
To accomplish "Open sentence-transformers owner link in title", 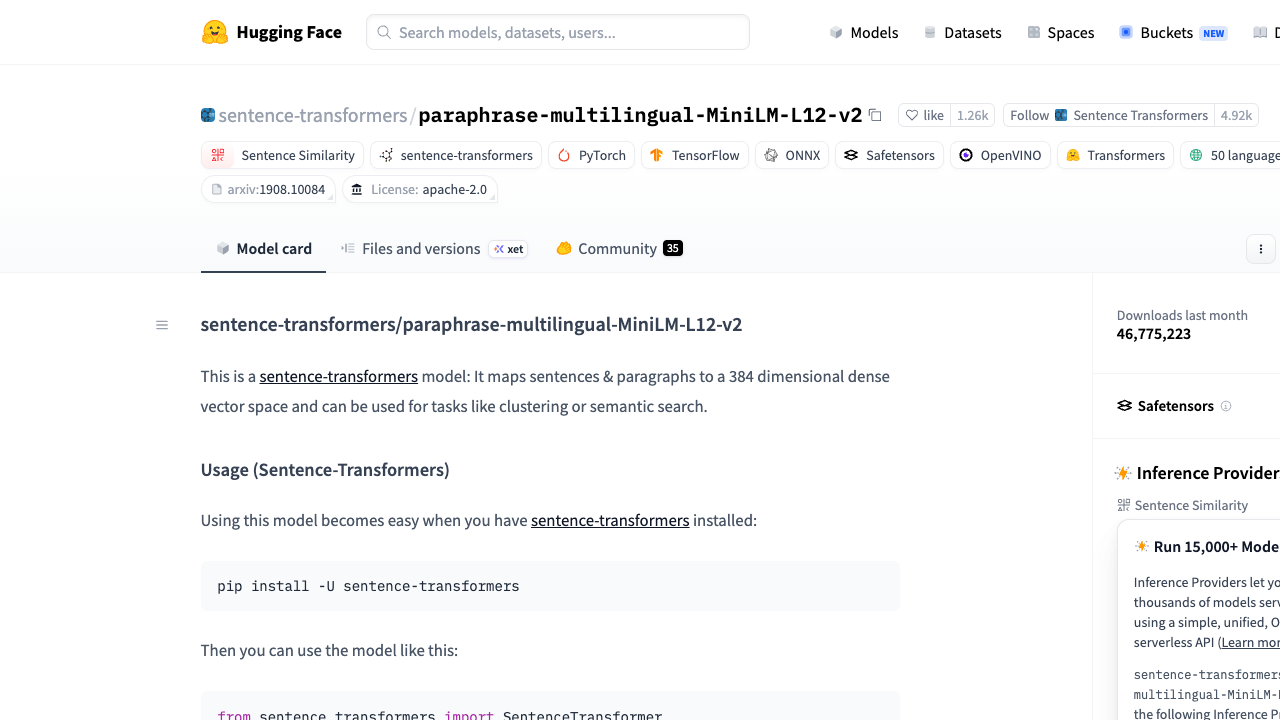I will point(313,115).
